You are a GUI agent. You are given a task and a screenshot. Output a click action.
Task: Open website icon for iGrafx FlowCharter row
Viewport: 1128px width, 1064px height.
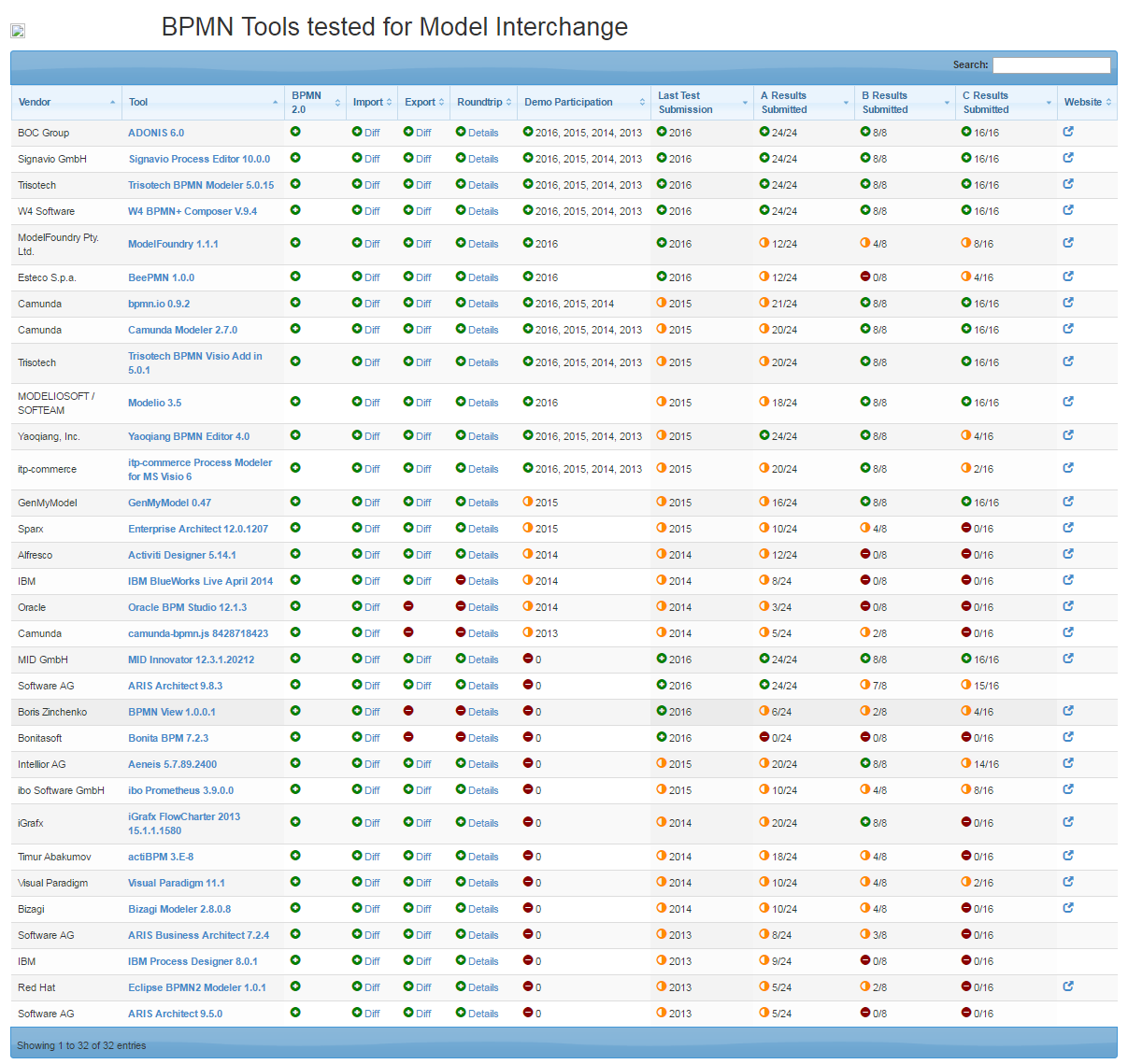[1068, 822]
